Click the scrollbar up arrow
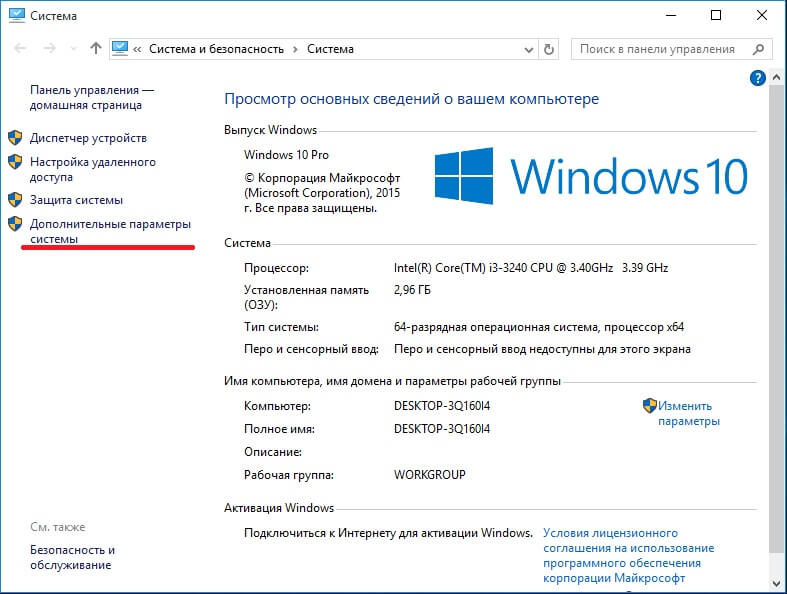Image resolution: width=787 pixels, height=594 pixels. [x=776, y=78]
